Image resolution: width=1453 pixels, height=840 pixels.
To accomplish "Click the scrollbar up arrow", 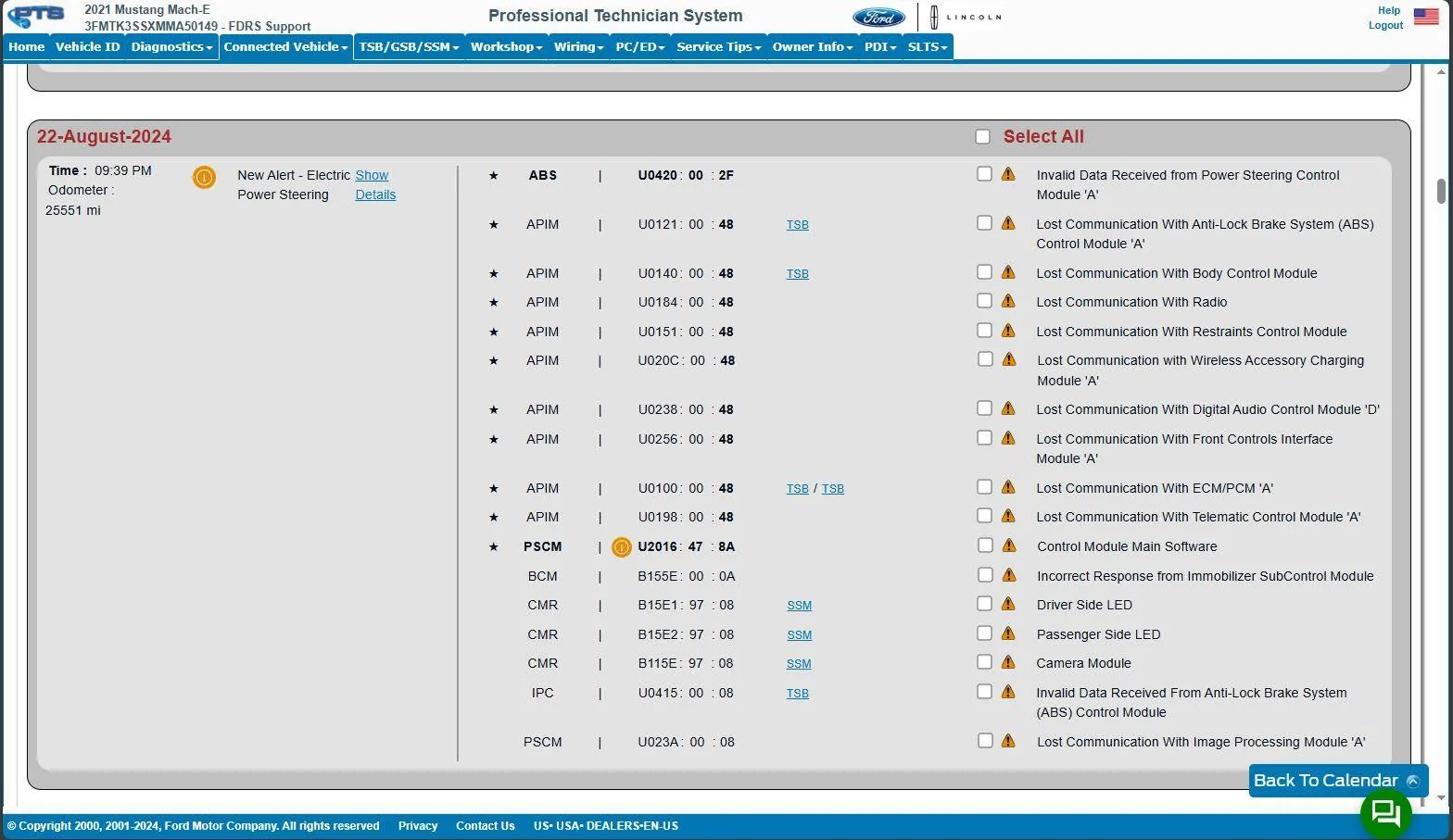I will (1441, 71).
